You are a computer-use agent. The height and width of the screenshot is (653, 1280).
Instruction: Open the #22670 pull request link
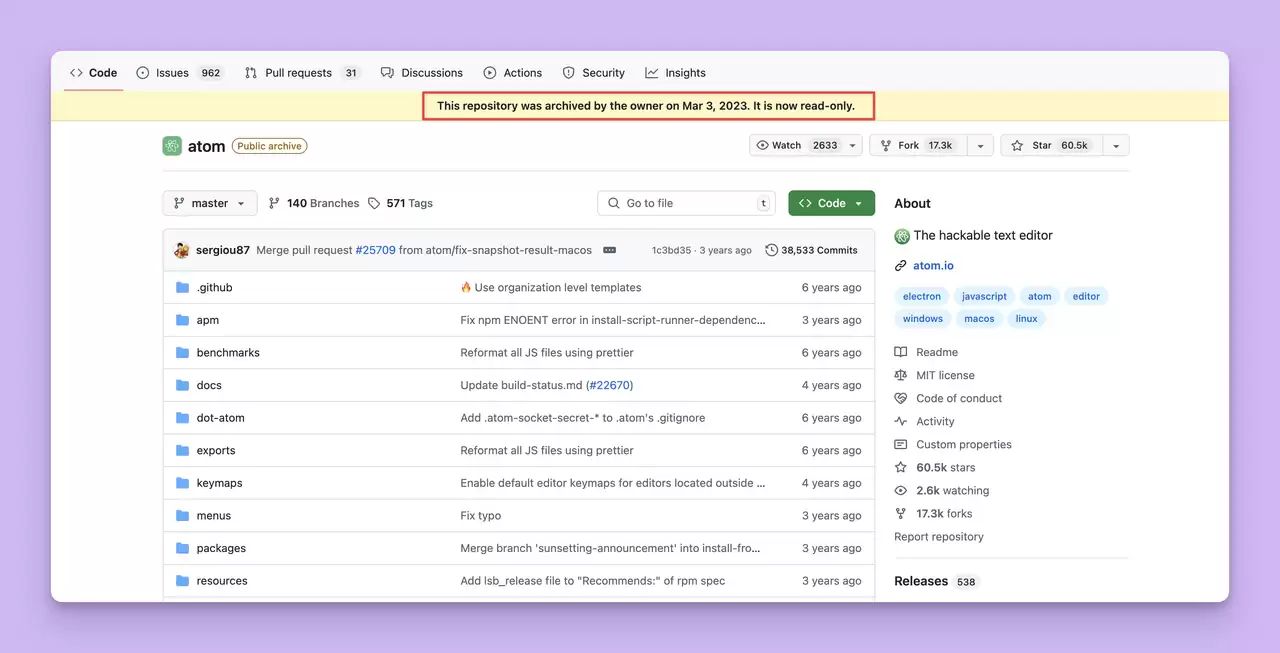[609, 385]
